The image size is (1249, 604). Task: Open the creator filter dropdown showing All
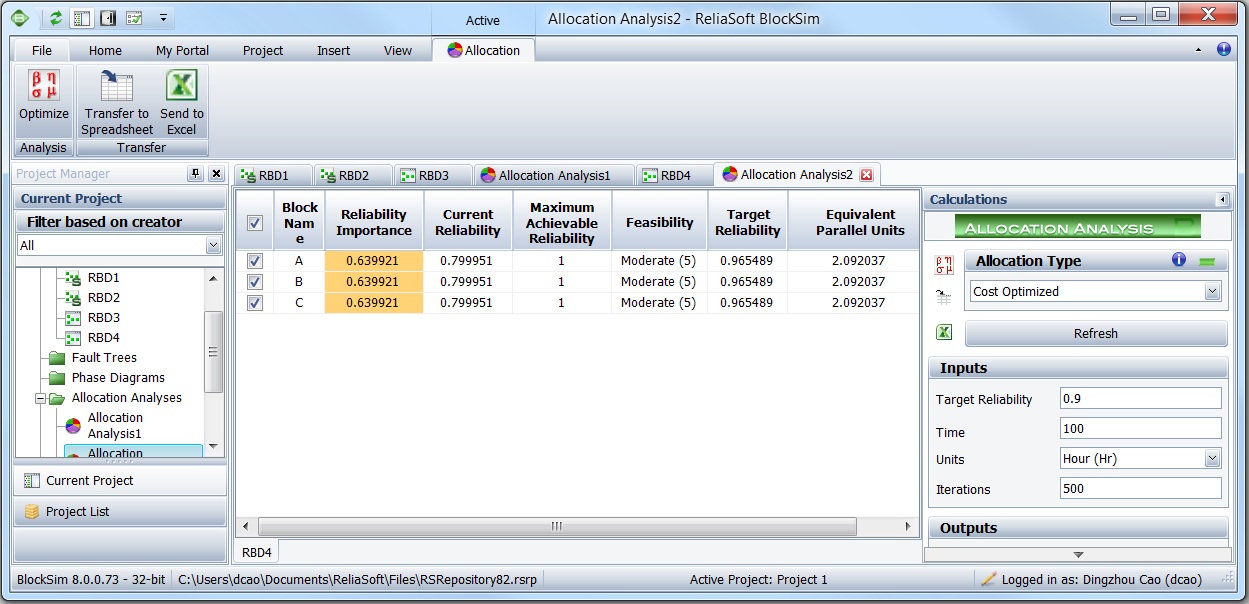coord(213,245)
